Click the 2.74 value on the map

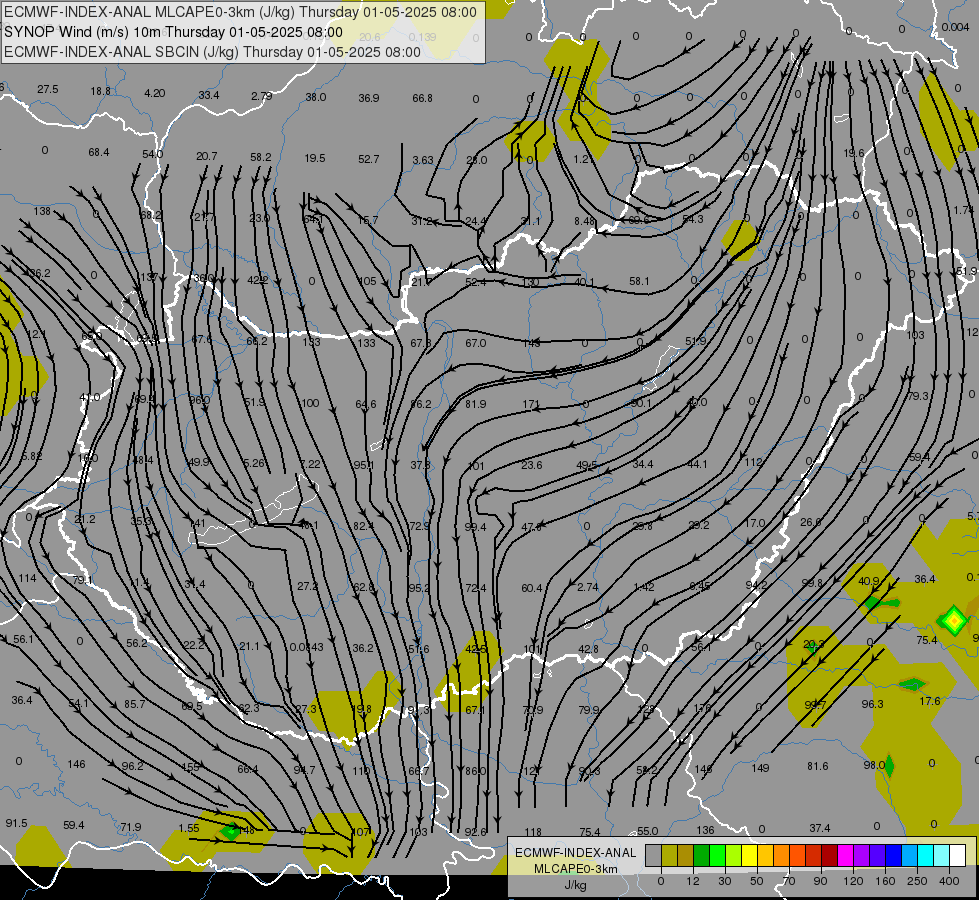tap(588, 587)
